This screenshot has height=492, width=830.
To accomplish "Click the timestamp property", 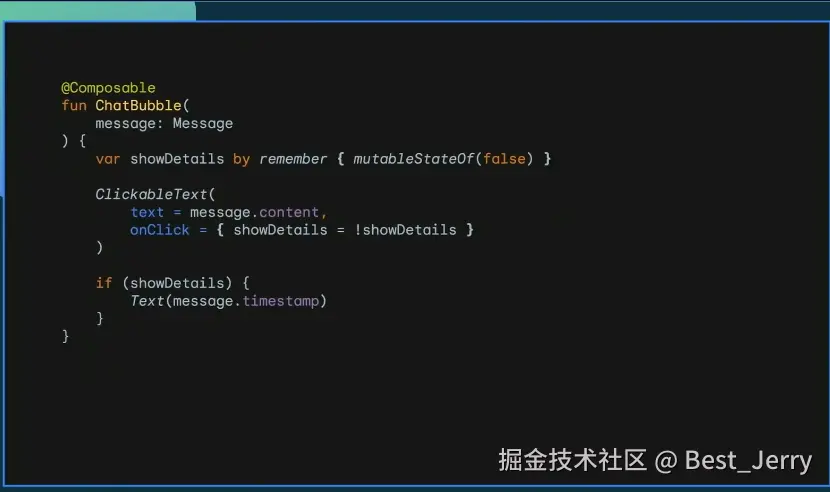I will (x=281, y=301).
